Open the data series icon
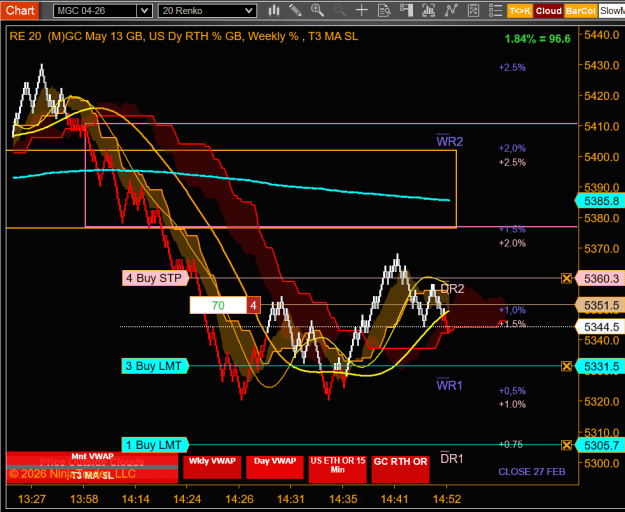The height and width of the screenshot is (512, 625). pos(428,11)
